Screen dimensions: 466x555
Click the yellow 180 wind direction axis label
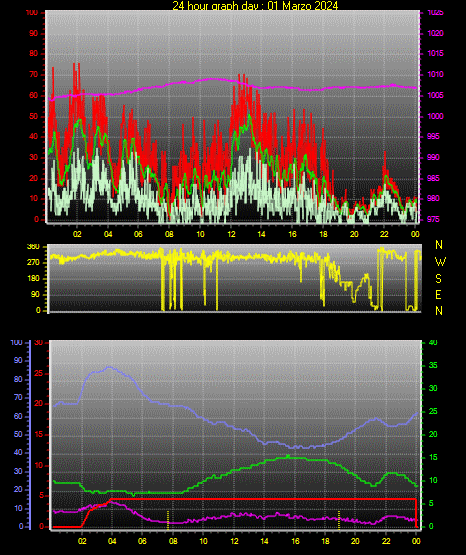pyautogui.click(x=33, y=279)
